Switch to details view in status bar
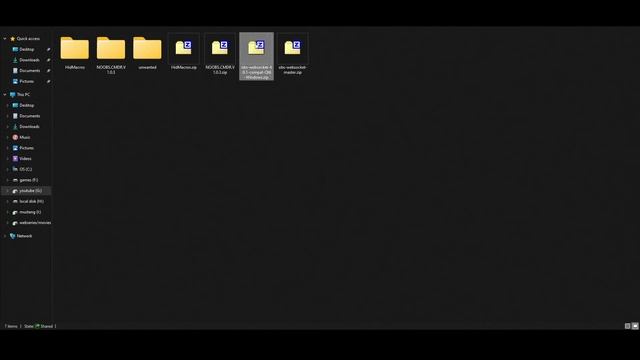This screenshot has height=360, width=640. click(x=628, y=326)
